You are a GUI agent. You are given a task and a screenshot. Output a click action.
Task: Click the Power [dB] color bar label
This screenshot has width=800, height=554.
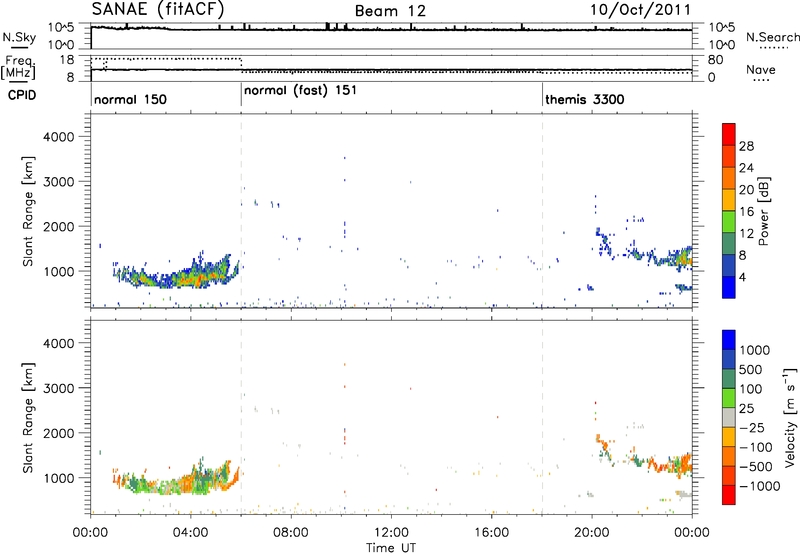[x=763, y=211]
